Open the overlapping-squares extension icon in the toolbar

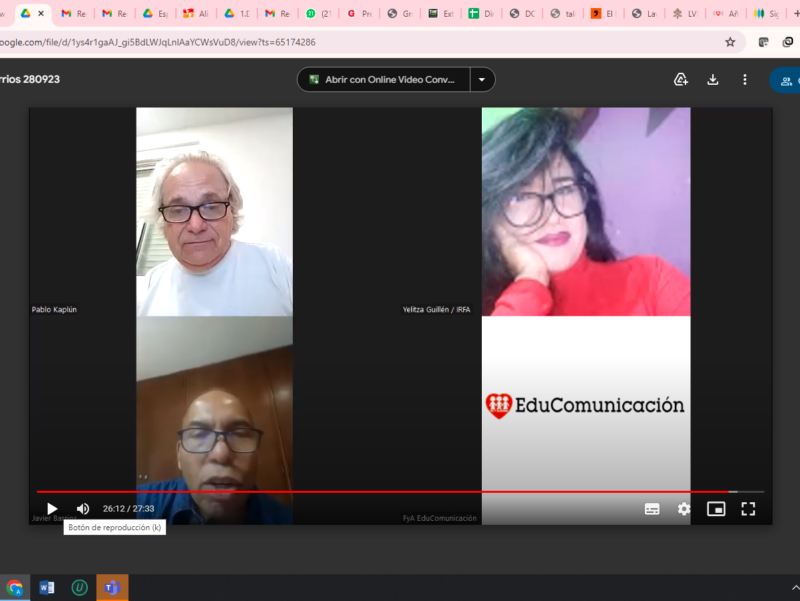coord(788,42)
